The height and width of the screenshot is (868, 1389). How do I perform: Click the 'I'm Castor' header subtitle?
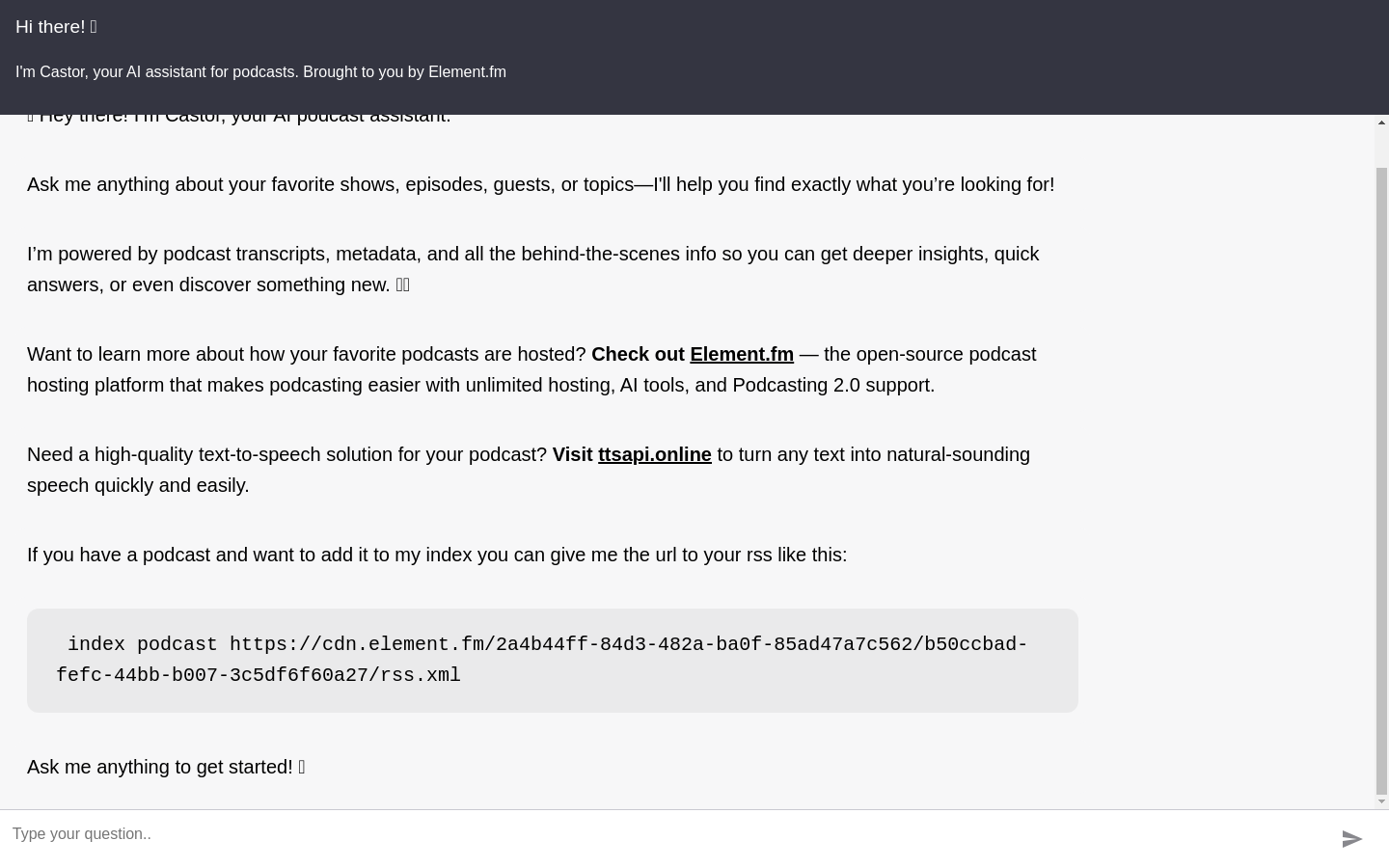pyautogui.click(x=260, y=72)
